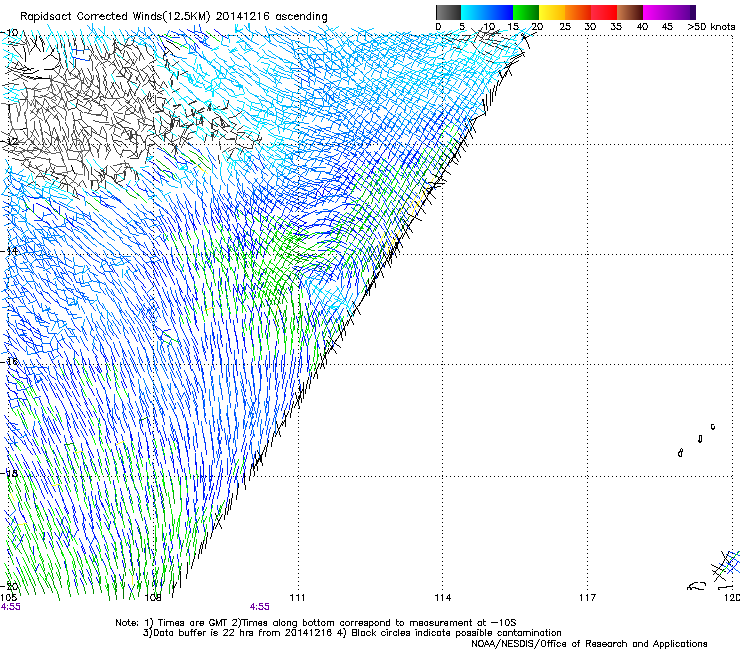Screen dimensions: 740x650
Task: Pick the orange 25-30 knots legend segment
Action: tap(578, 12)
